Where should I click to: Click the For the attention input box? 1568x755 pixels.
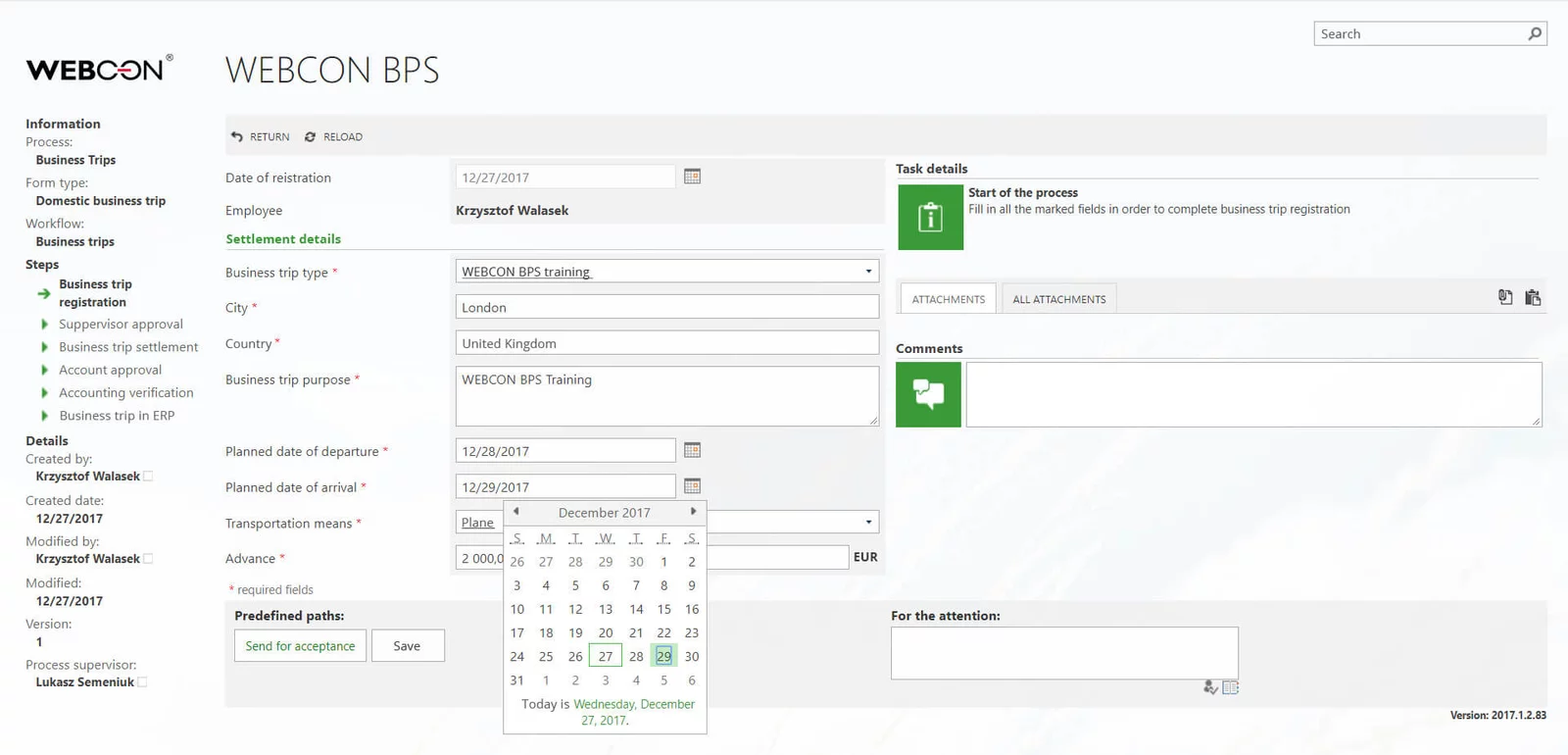coord(1064,653)
